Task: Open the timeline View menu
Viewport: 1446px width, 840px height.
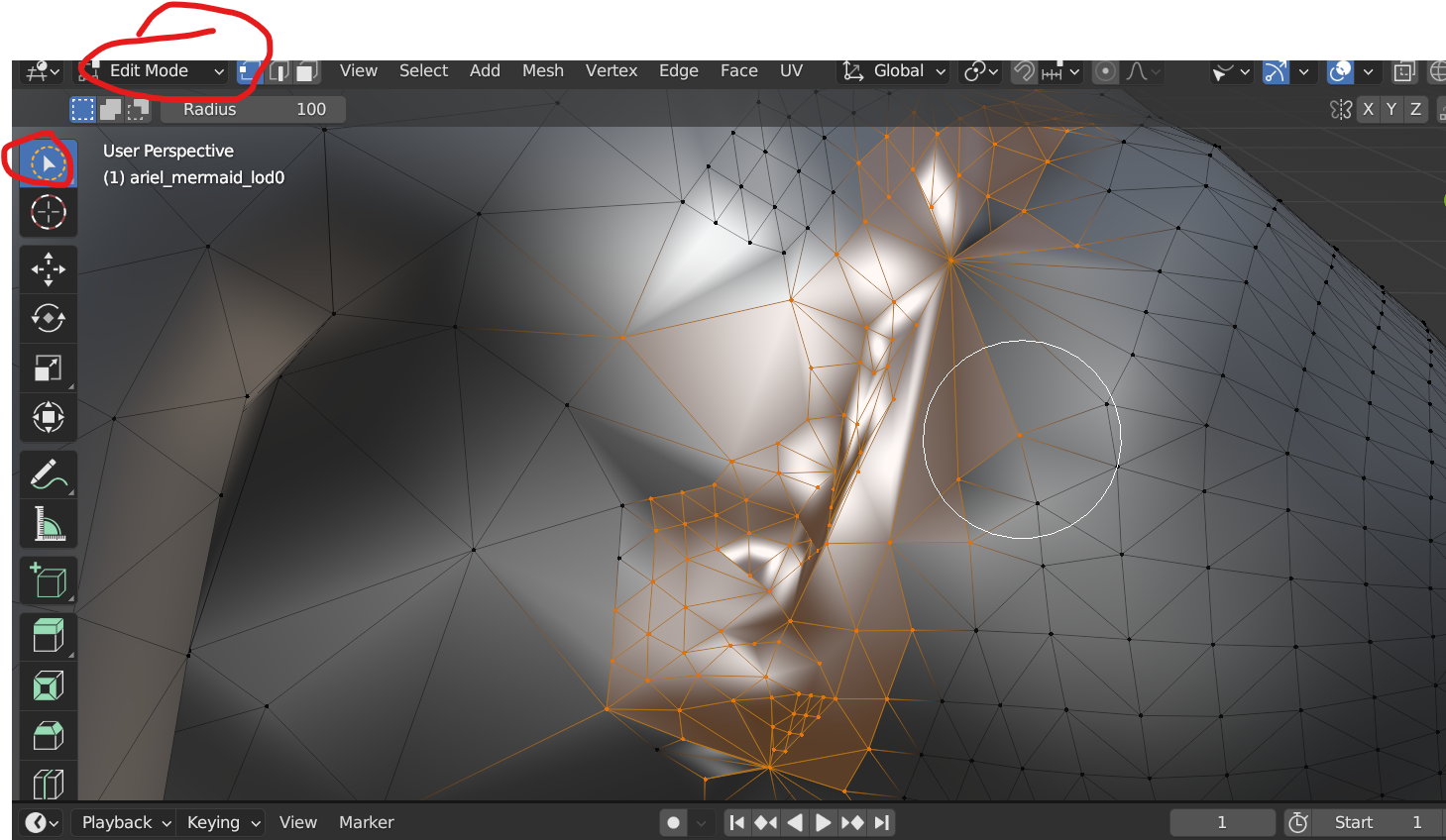Action: (x=298, y=822)
